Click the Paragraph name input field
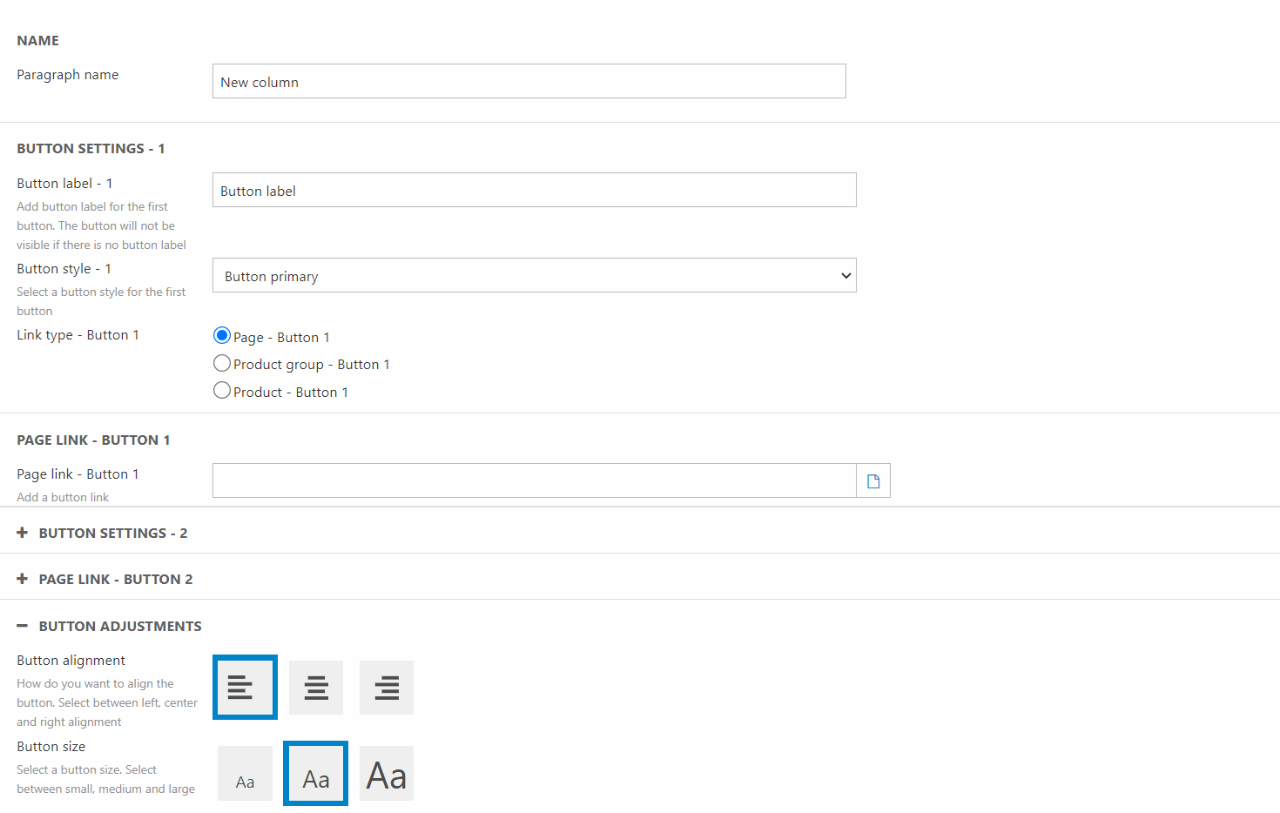The height and width of the screenshot is (813, 1280). pos(528,82)
